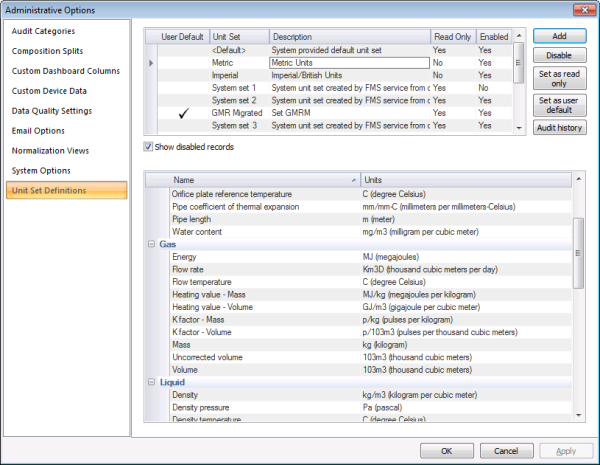Click the Units column header
600x465 pixels.
point(466,180)
